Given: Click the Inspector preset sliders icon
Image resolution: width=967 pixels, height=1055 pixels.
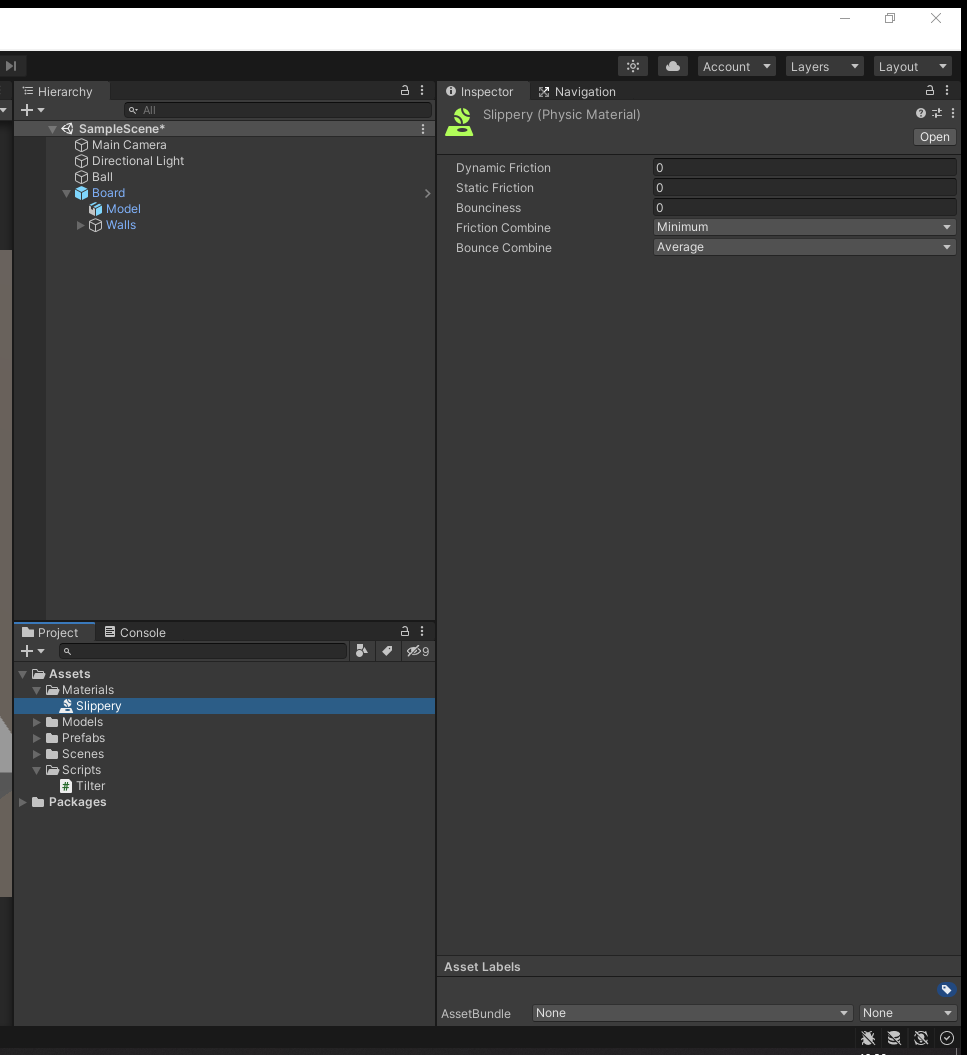Looking at the screenshot, I should pyautogui.click(x=937, y=114).
